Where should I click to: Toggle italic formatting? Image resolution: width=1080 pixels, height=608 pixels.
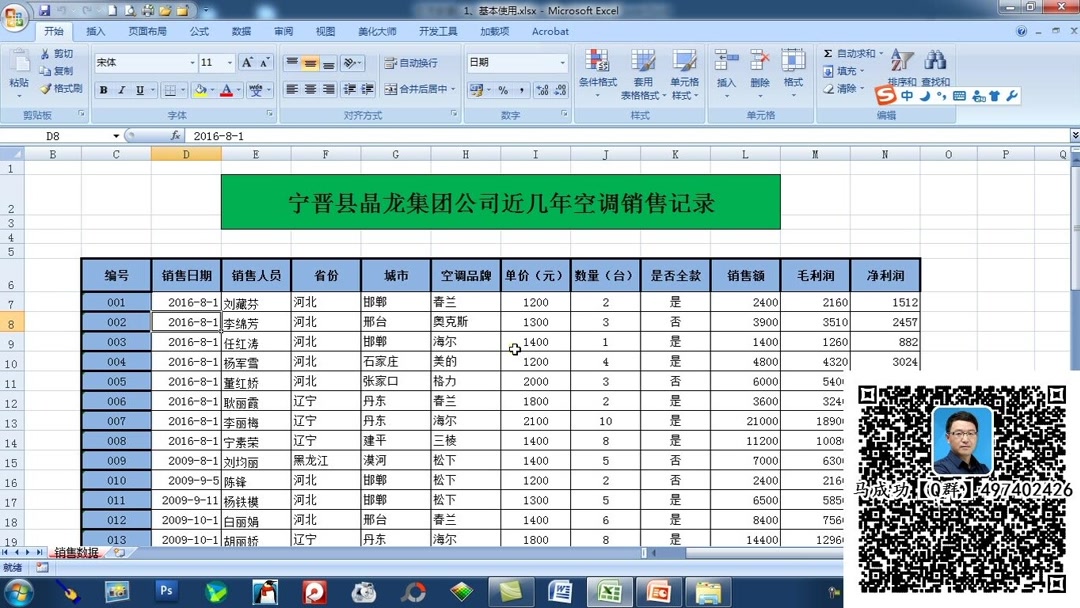tap(120, 89)
